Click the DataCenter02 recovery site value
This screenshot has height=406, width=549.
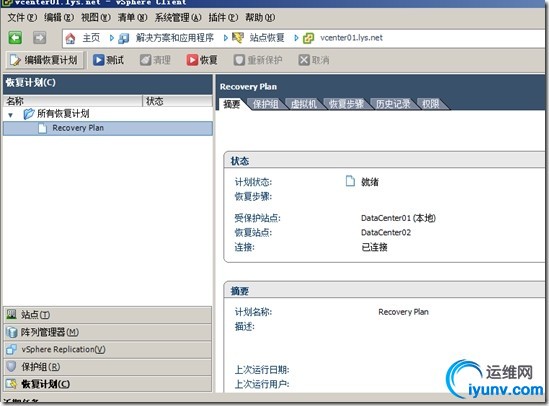[386, 232]
